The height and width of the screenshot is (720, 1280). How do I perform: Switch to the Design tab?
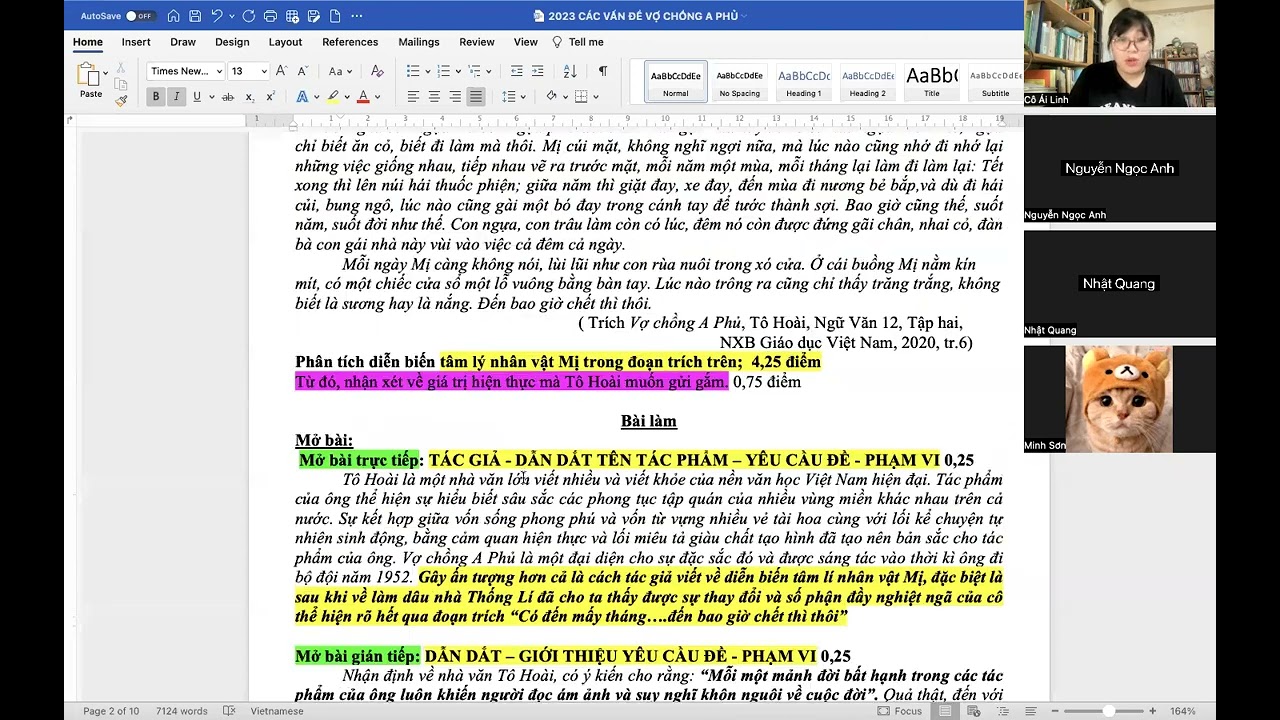[x=232, y=42]
